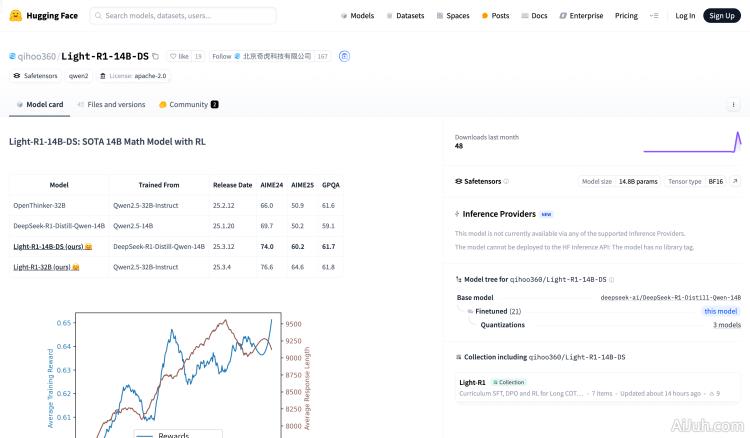Click the round collection icon beside the follower count
The width and height of the screenshot is (750, 438).
click(344, 57)
